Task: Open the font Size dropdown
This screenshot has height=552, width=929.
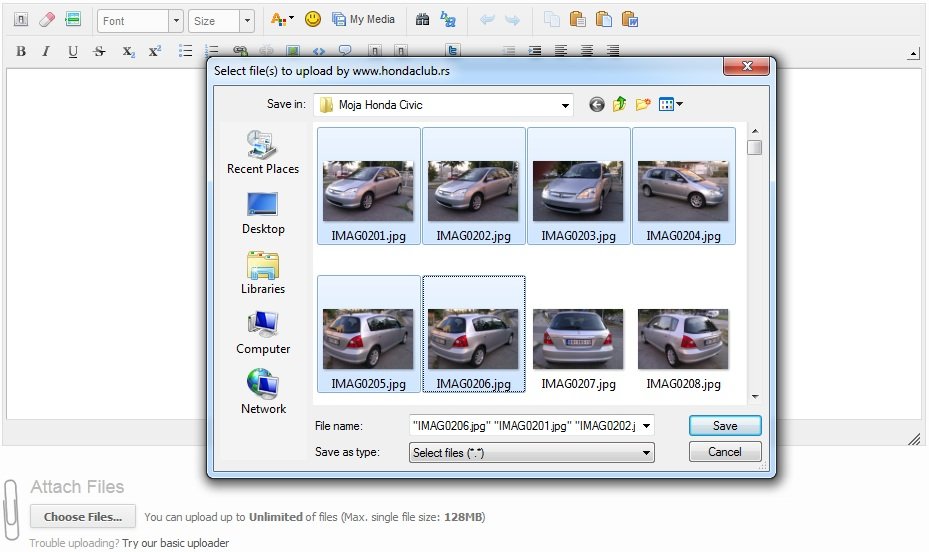Action: click(x=247, y=21)
